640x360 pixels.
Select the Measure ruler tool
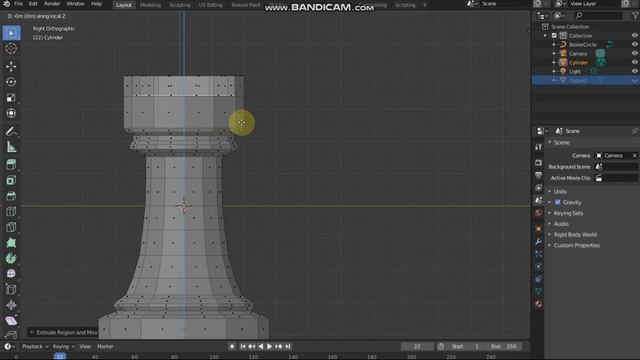[11, 147]
